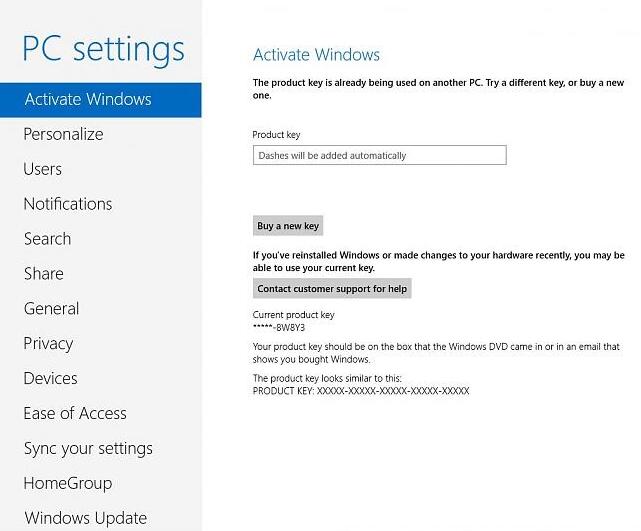Open the HomeGroup settings
This screenshot has height=531, width=641.
point(68,483)
